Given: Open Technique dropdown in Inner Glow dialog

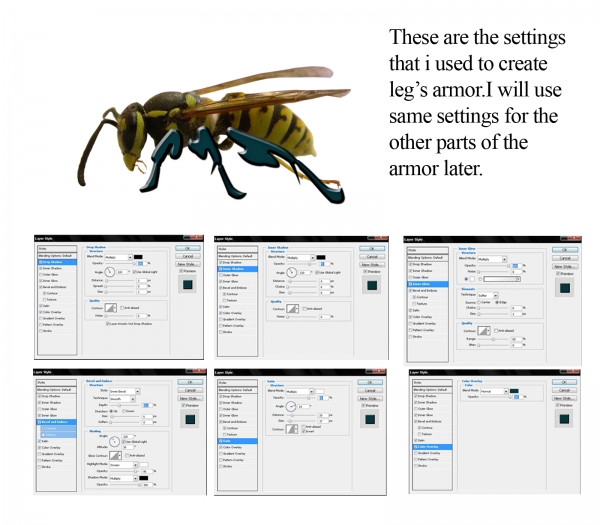Looking at the screenshot, I should (488, 295).
